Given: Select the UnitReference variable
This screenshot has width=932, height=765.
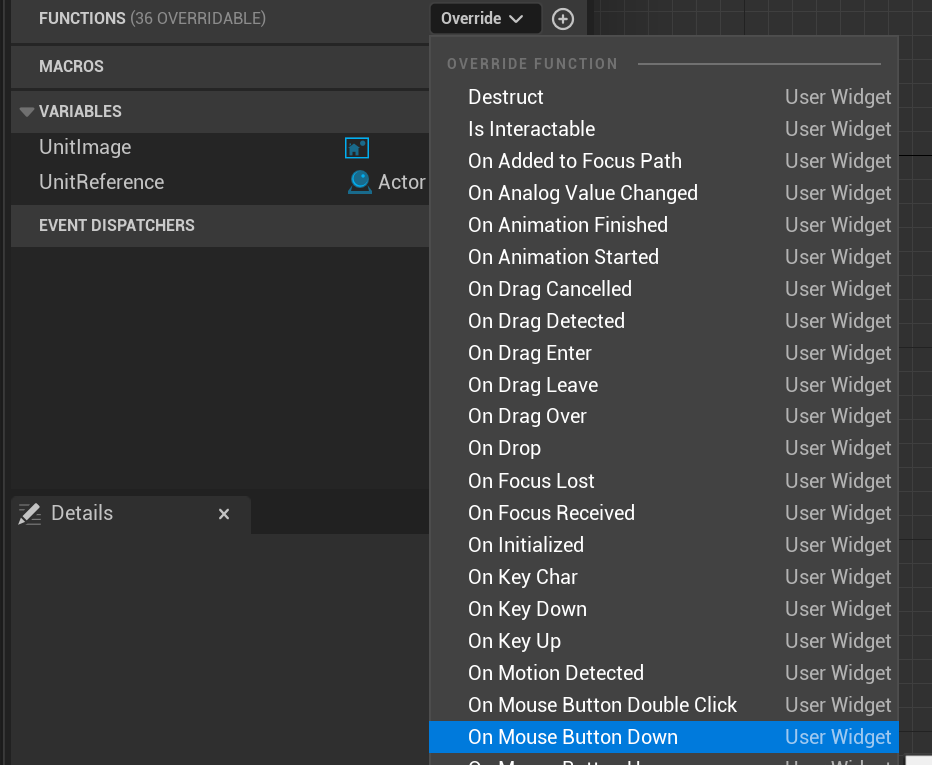Looking at the screenshot, I should 101,182.
